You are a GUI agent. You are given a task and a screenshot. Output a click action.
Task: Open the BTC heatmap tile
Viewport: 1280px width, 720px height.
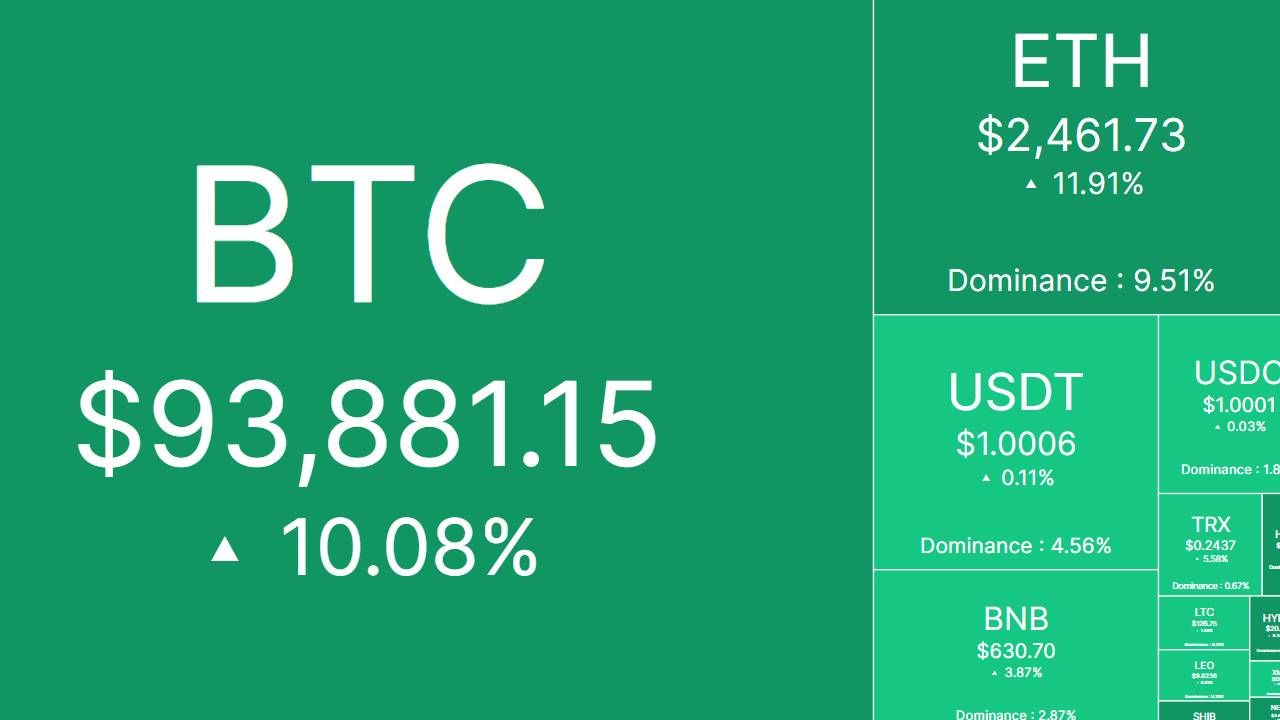pos(436,360)
